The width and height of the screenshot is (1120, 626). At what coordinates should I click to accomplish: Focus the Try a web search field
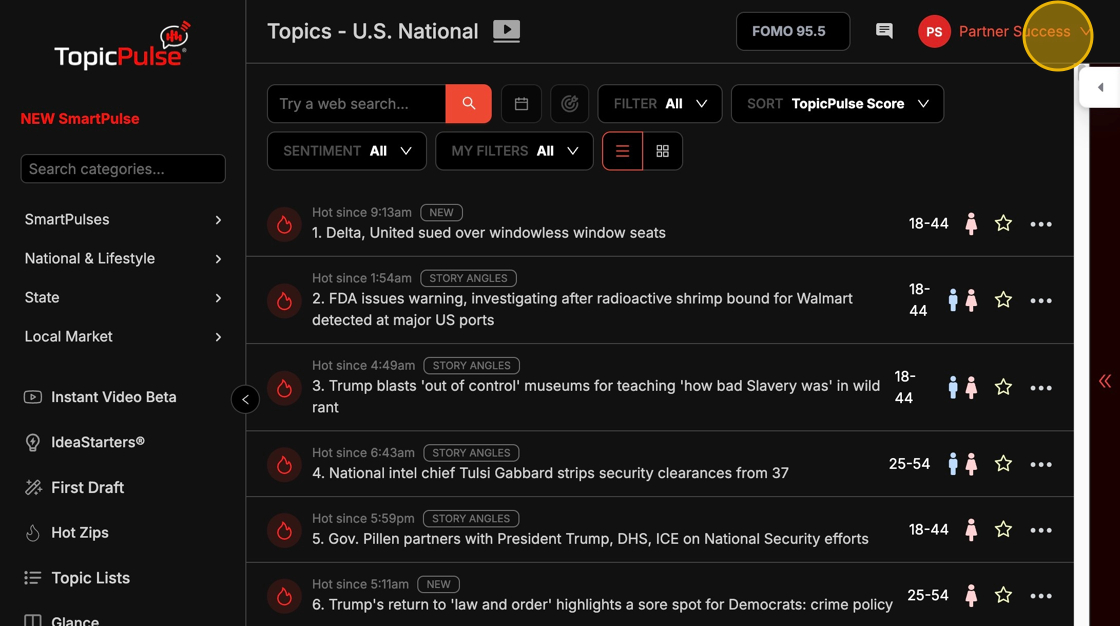[356, 104]
